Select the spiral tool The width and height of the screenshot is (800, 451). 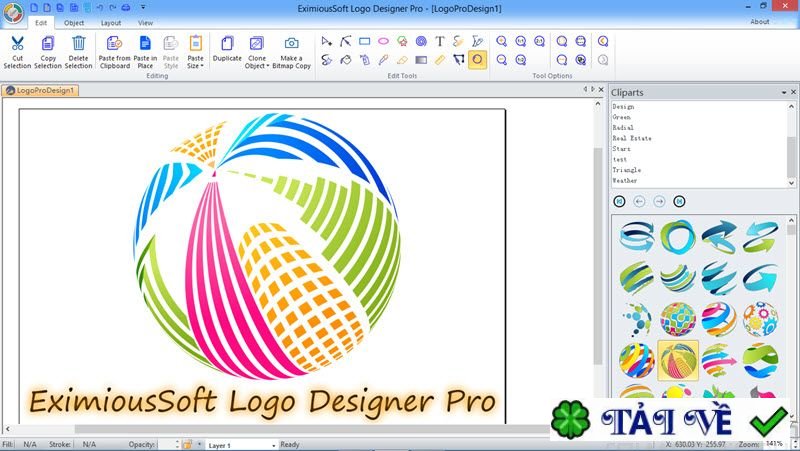421,41
